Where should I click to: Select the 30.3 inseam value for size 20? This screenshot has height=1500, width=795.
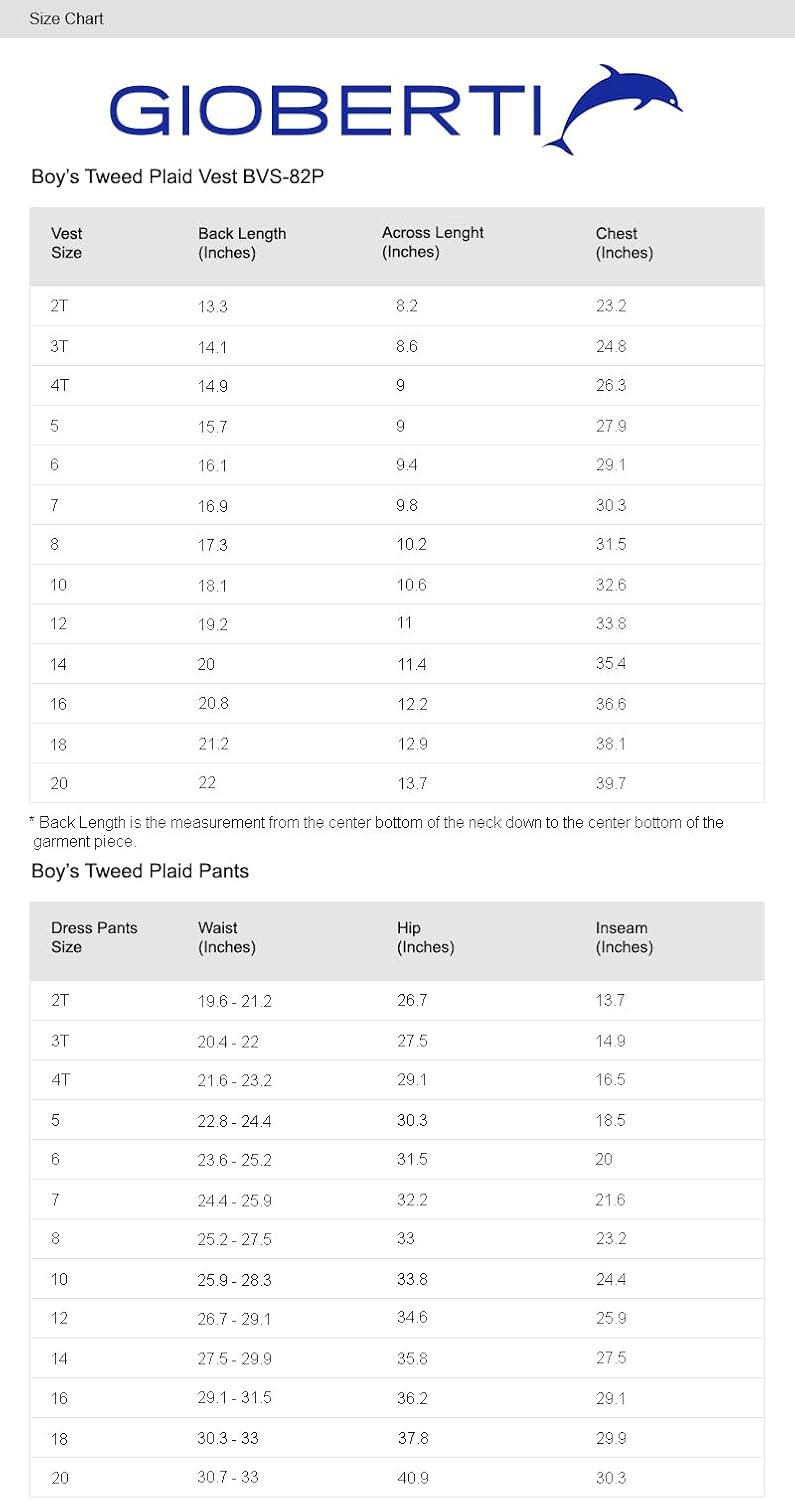[x=611, y=1477]
